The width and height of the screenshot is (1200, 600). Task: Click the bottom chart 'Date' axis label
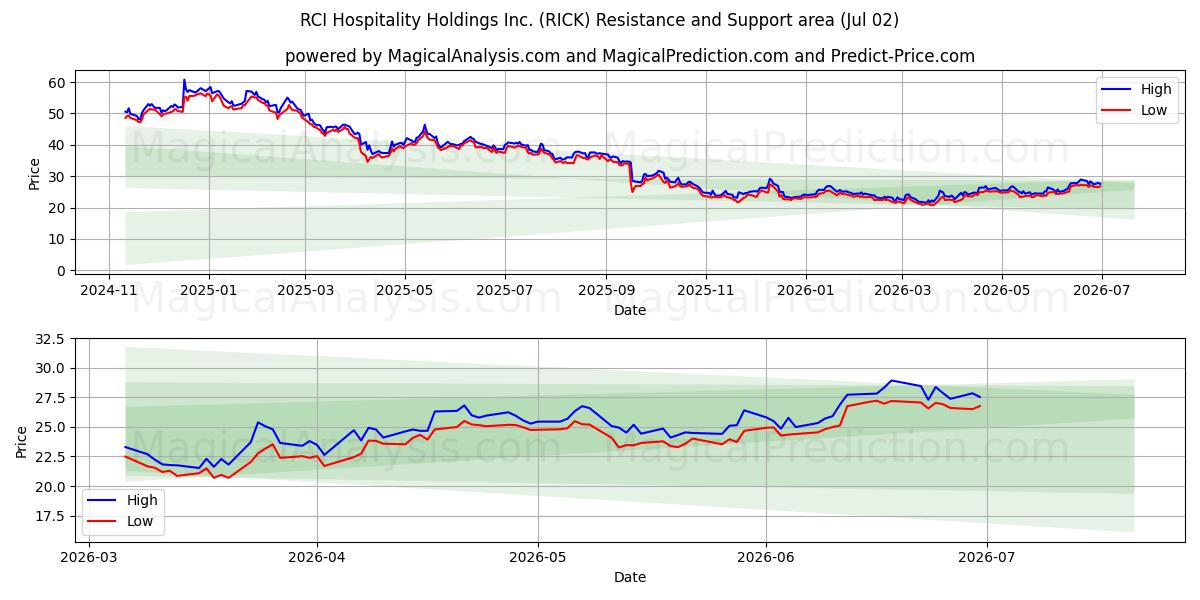(630, 577)
